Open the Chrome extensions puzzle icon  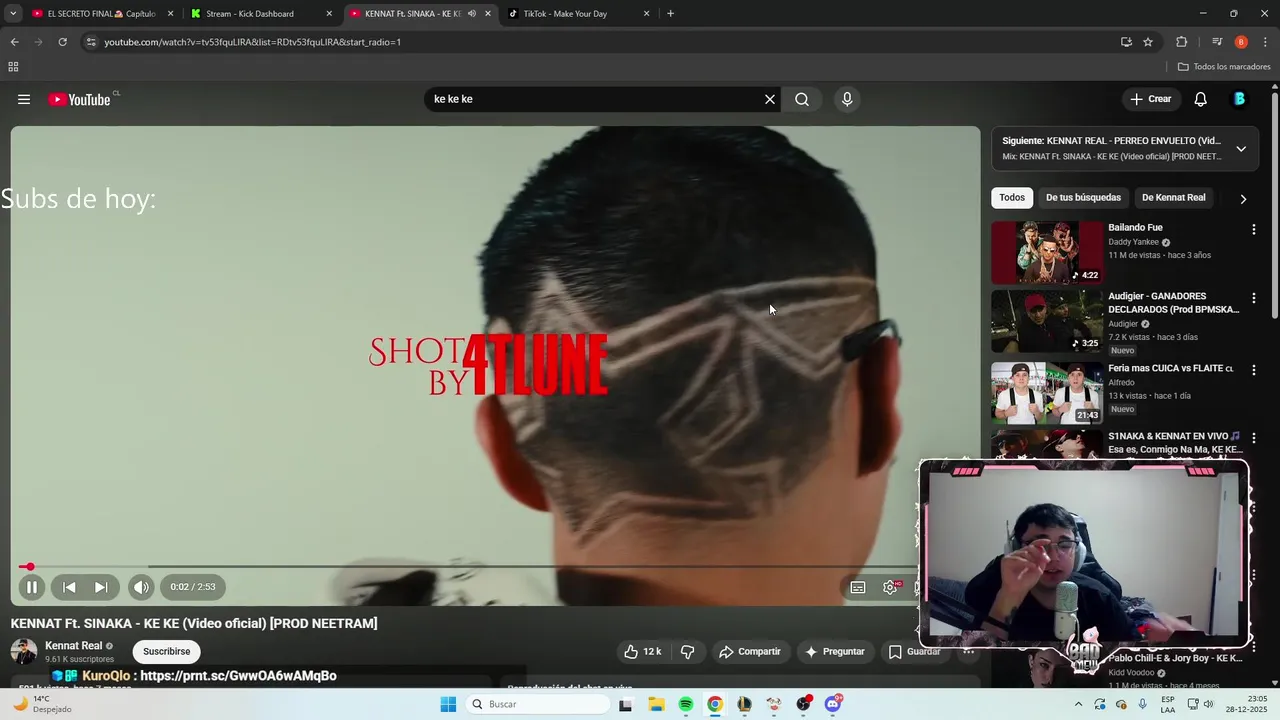pyautogui.click(x=1182, y=42)
